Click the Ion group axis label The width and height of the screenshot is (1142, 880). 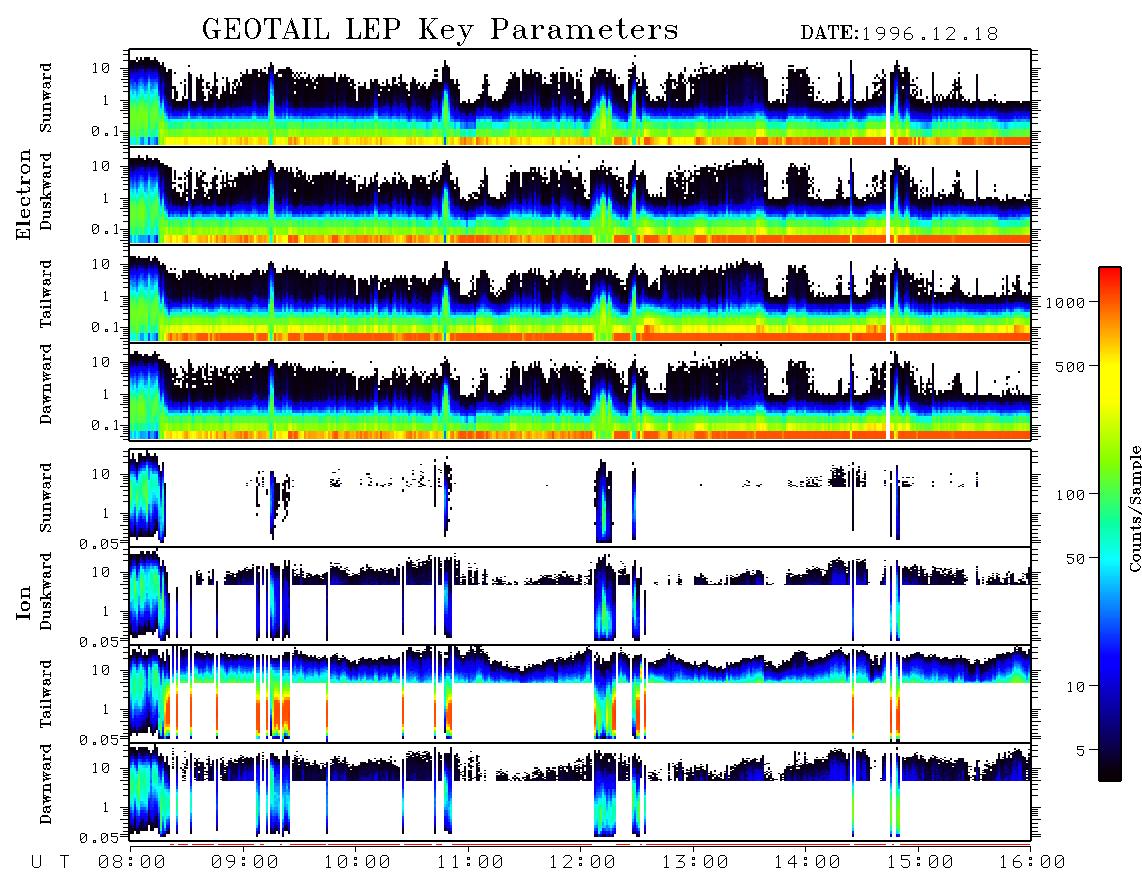click(24, 604)
